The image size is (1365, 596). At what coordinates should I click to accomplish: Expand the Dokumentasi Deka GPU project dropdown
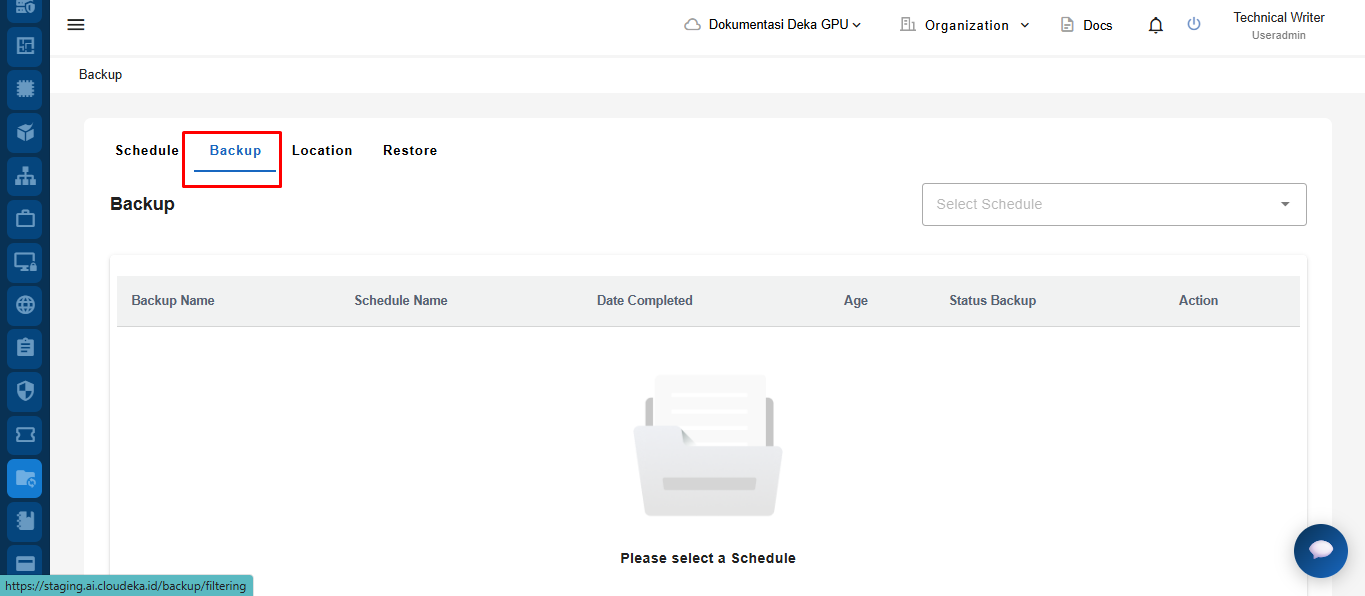[773, 25]
